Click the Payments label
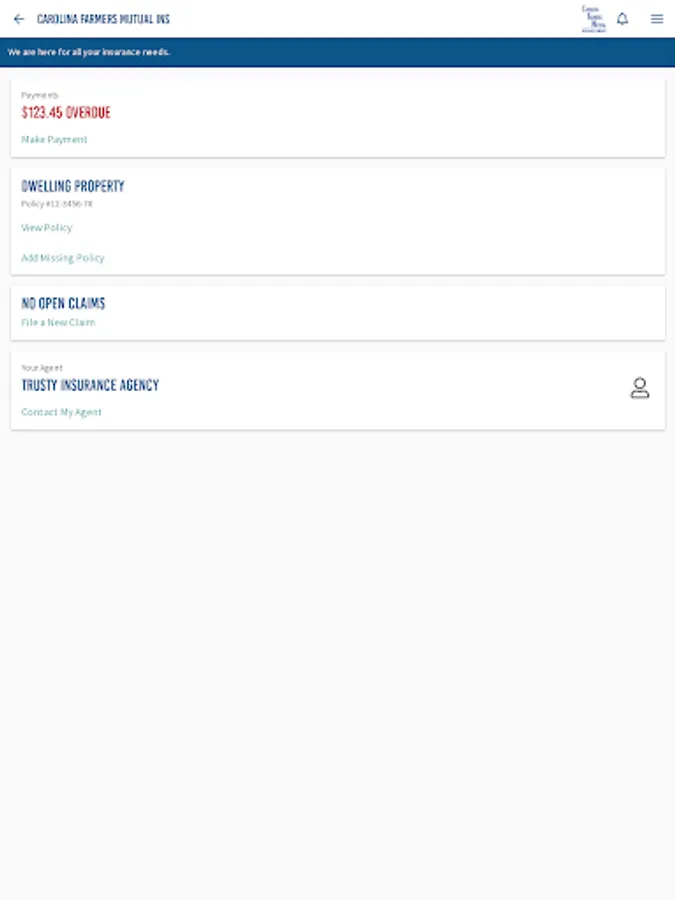The height and width of the screenshot is (900, 675). pos(40,95)
